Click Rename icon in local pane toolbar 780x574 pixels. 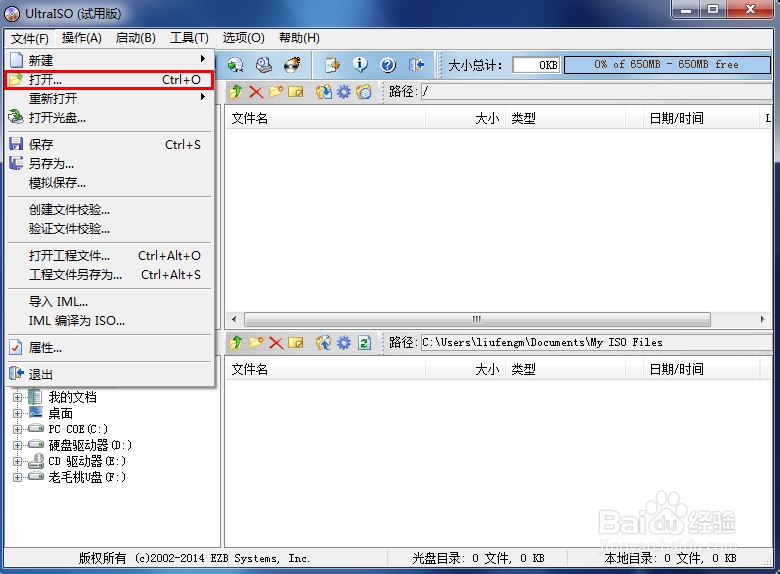(x=296, y=343)
